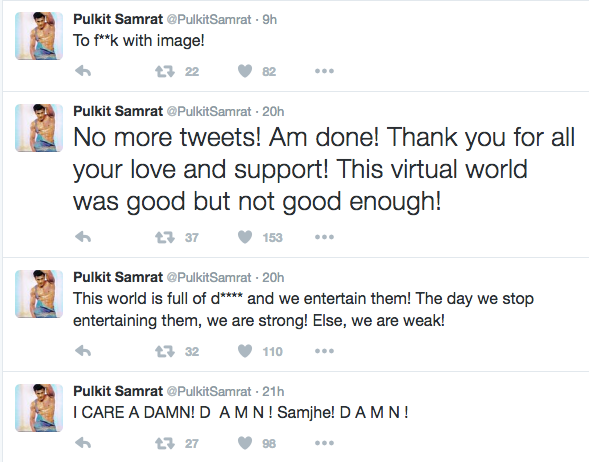Open Pulkit Samrat's name on the 9h tweet

[118, 19]
